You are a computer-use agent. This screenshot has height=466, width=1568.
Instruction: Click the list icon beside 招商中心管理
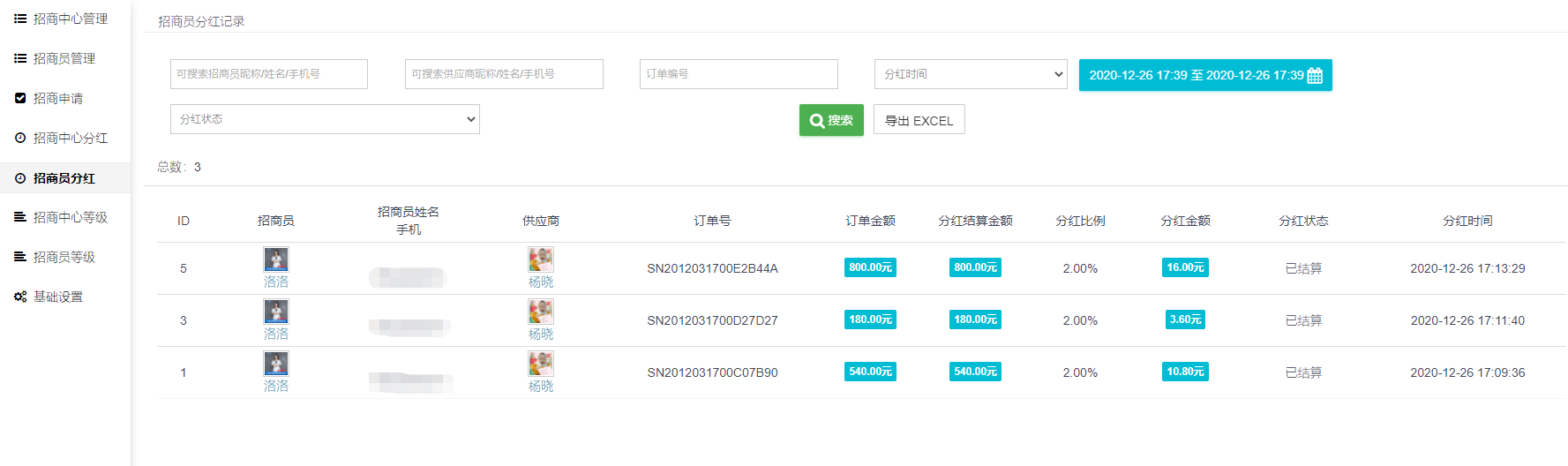20,19
